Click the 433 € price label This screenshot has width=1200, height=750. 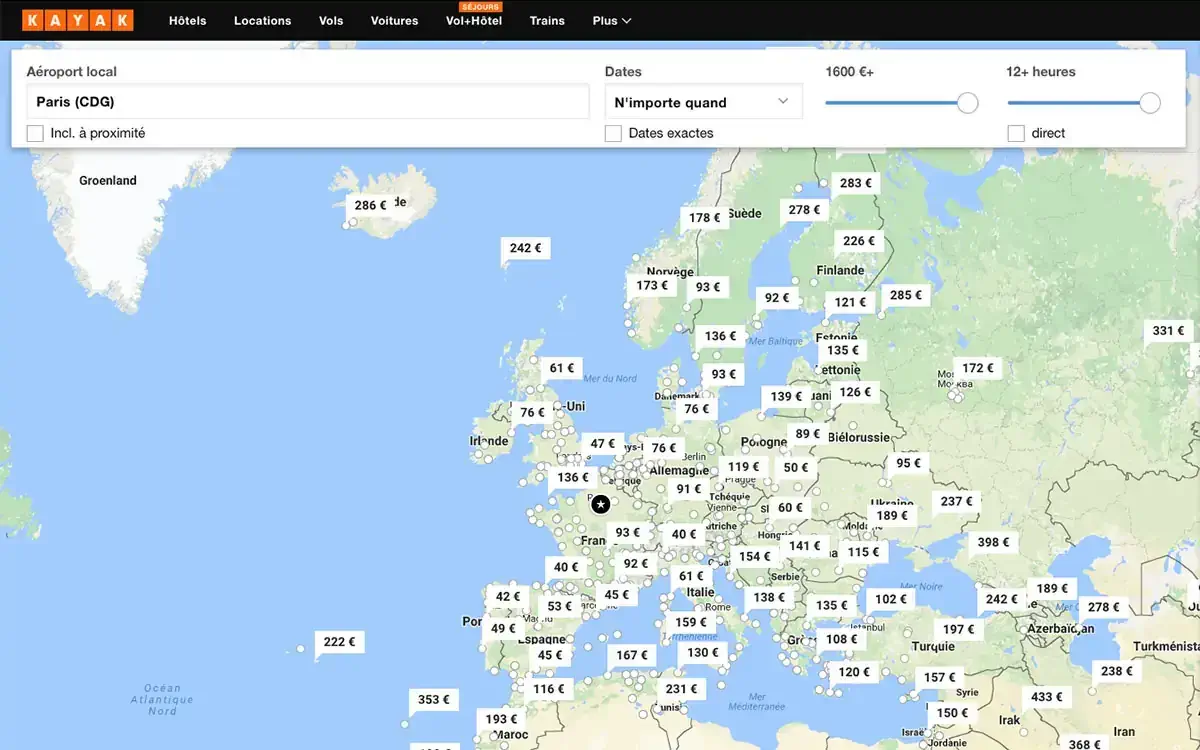point(1047,697)
